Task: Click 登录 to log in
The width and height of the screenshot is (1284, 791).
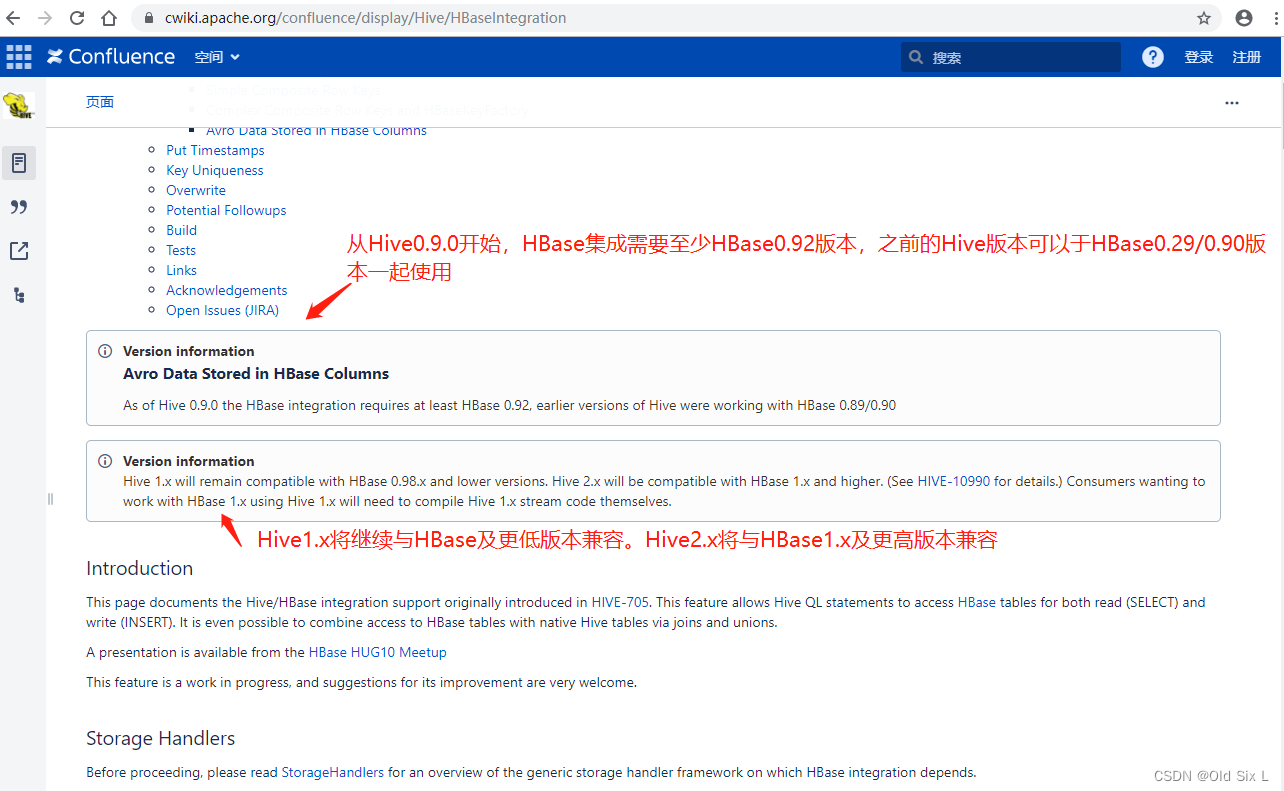Action: click(x=1199, y=57)
